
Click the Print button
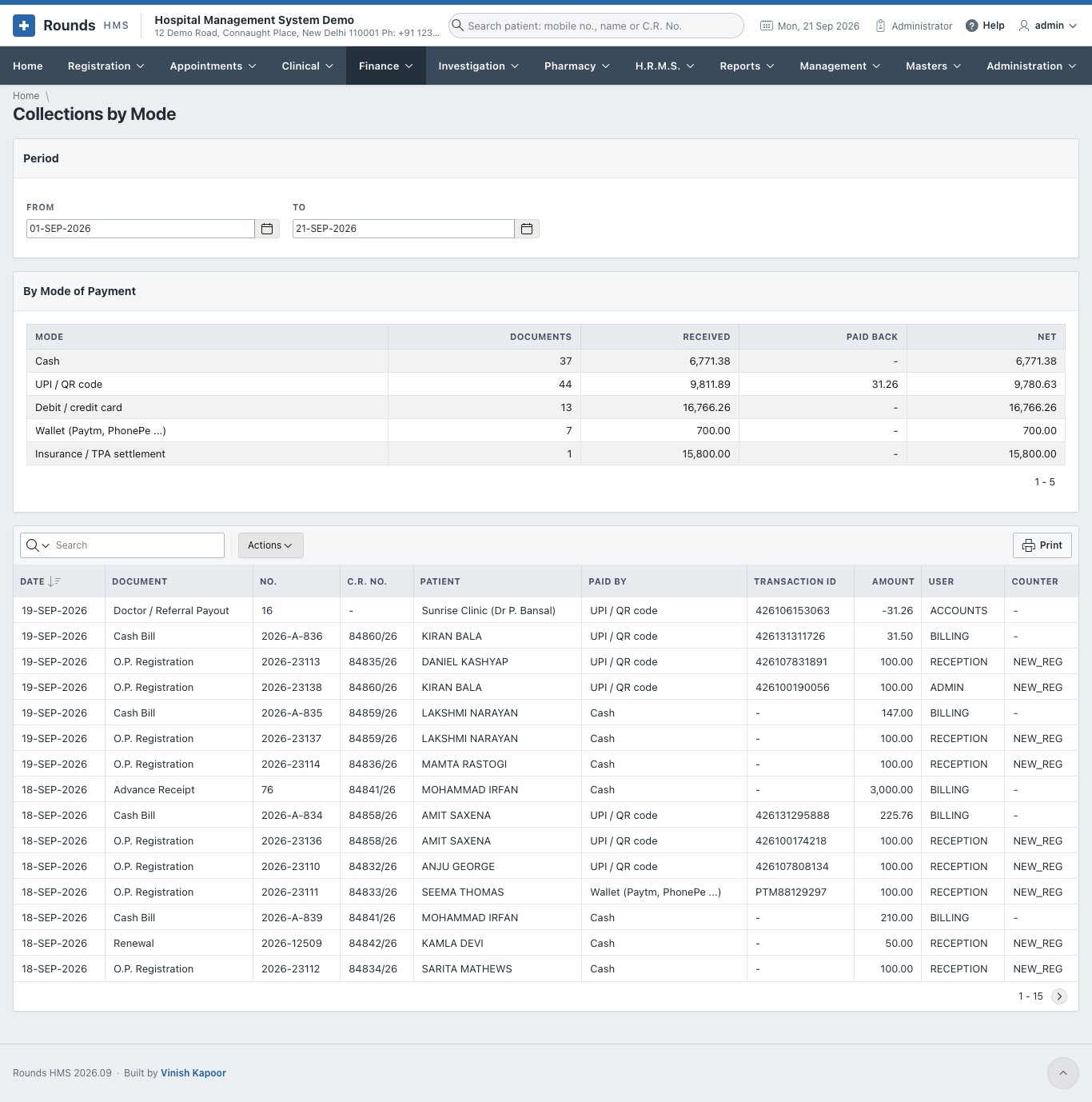tap(1042, 545)
